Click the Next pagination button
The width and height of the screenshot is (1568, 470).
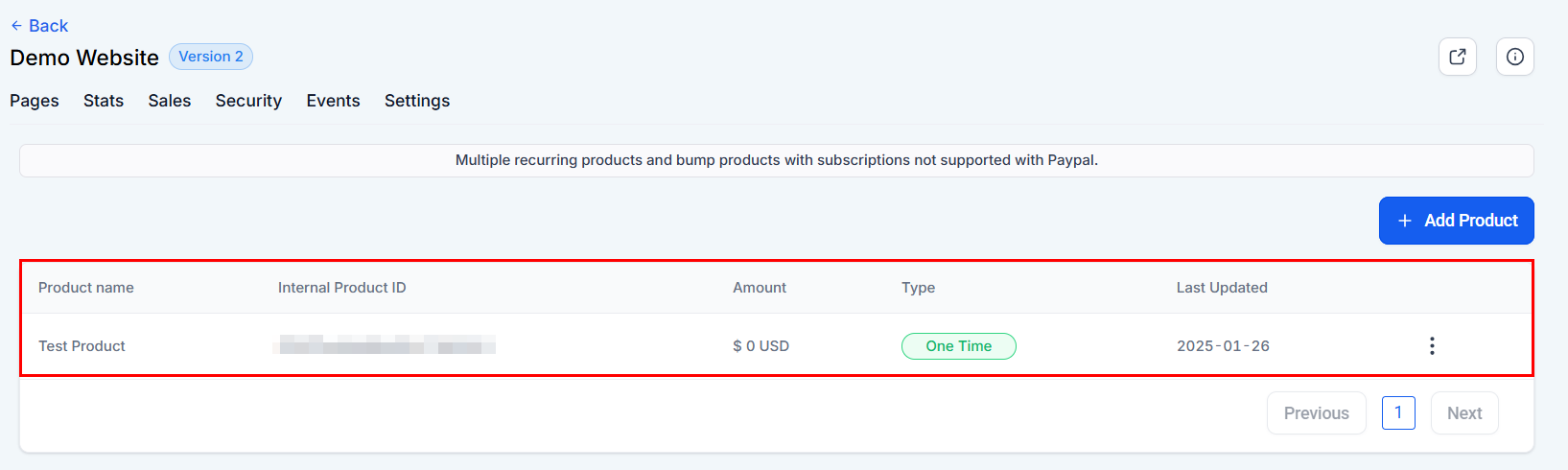[x=1463, y=413]
